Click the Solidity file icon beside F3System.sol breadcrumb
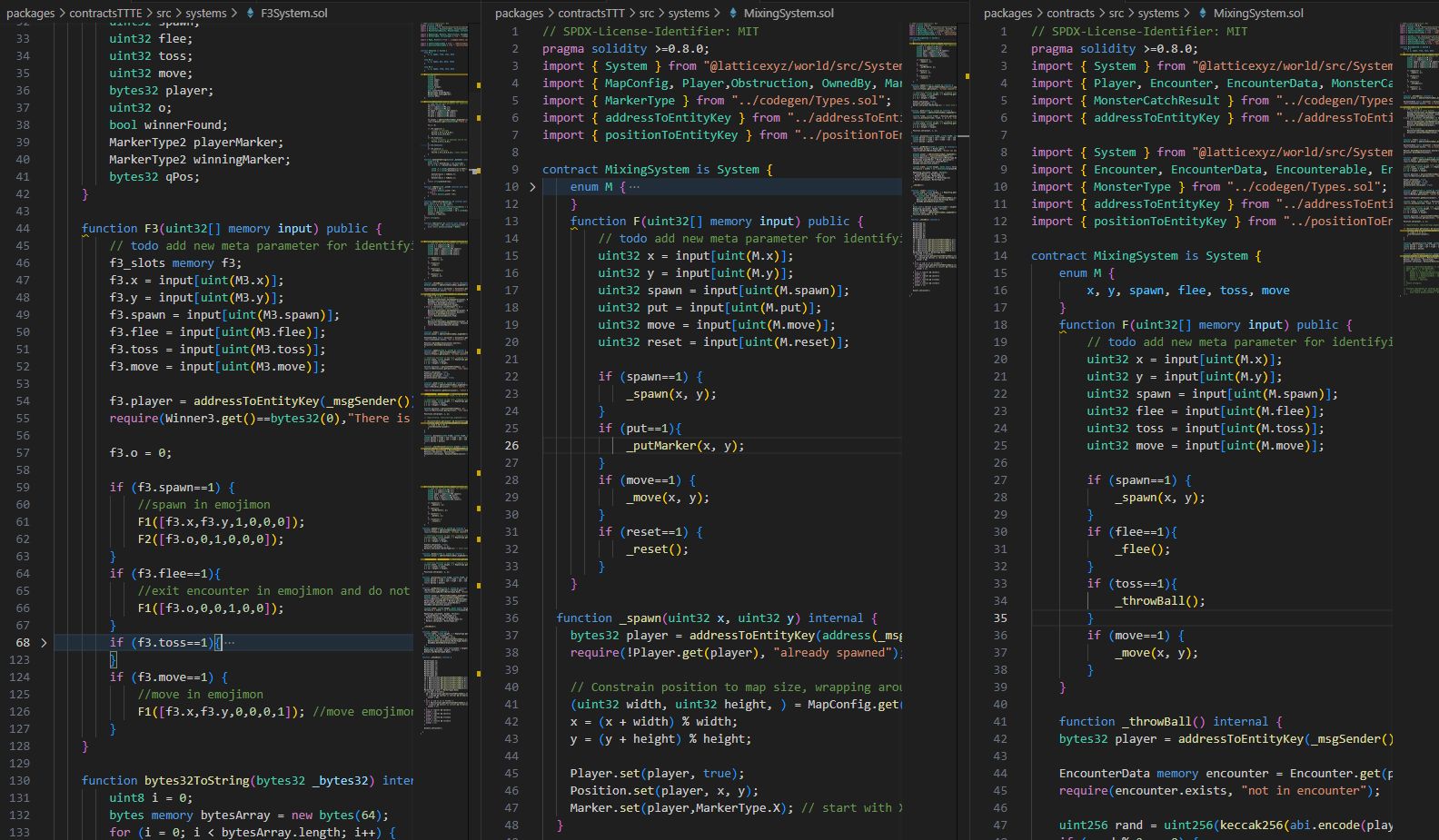Screen dimensions: 1439x840 pos(251,14)
